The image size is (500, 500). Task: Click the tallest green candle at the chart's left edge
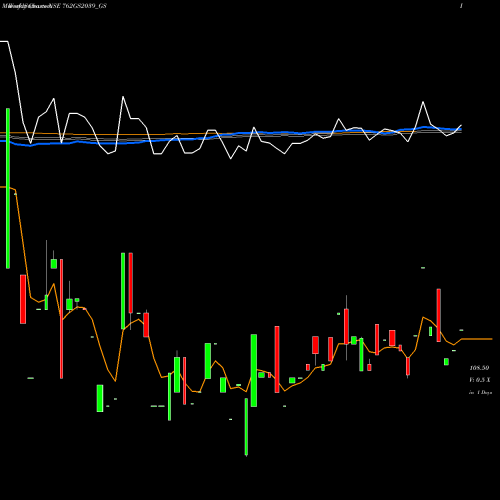8,188
